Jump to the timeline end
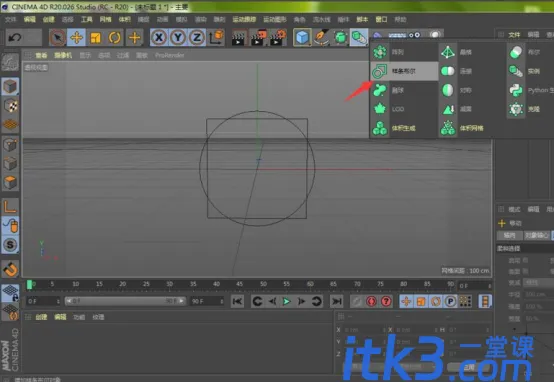Screen dimensions: 554x382 336,301
